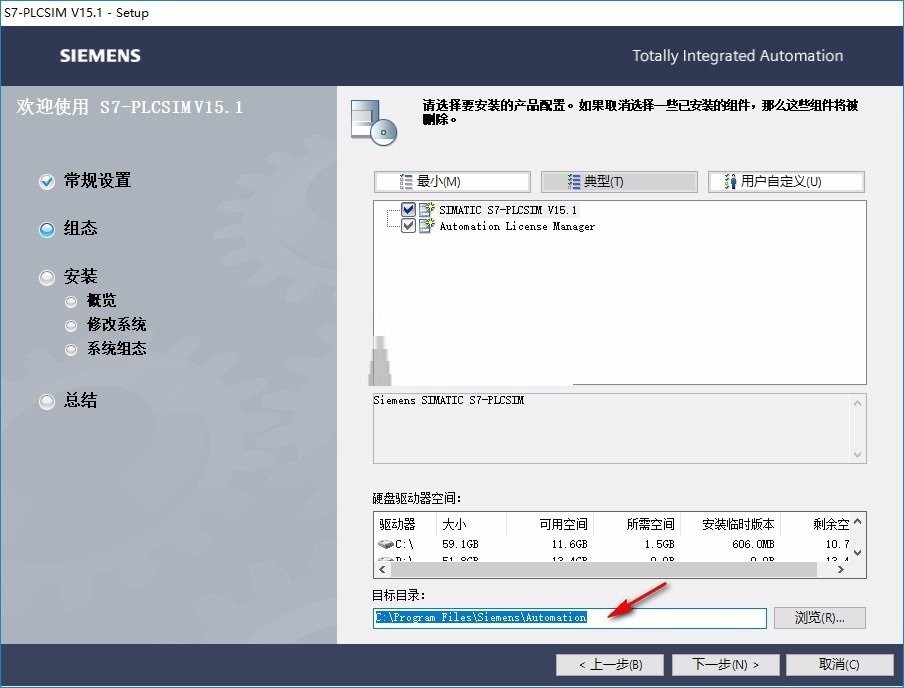This screenshot has height=688, width=904.
Task: Click drive table left scroll arrow
Action: click(x=382, y=569)
